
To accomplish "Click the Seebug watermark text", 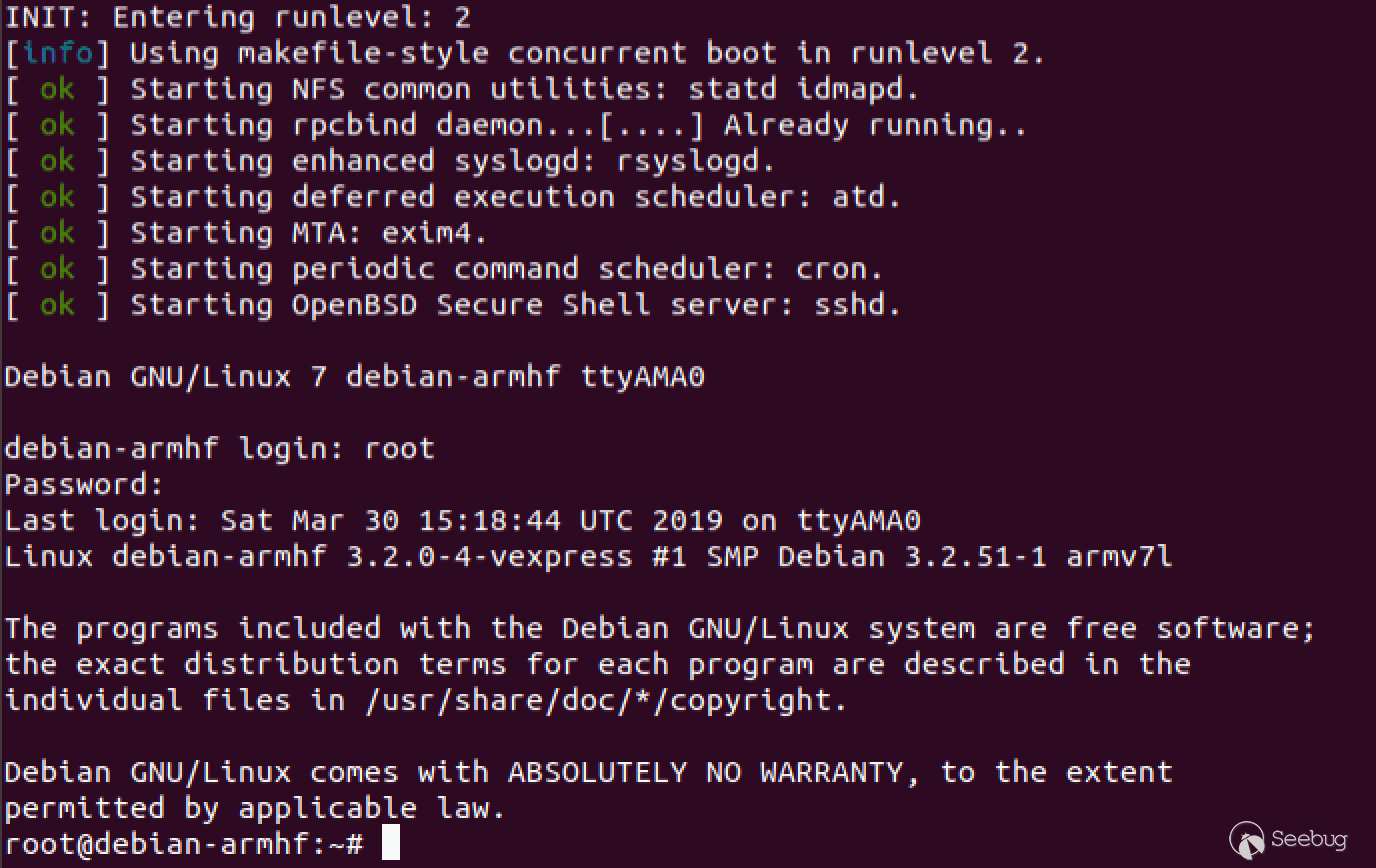I will coord(1309,839).
